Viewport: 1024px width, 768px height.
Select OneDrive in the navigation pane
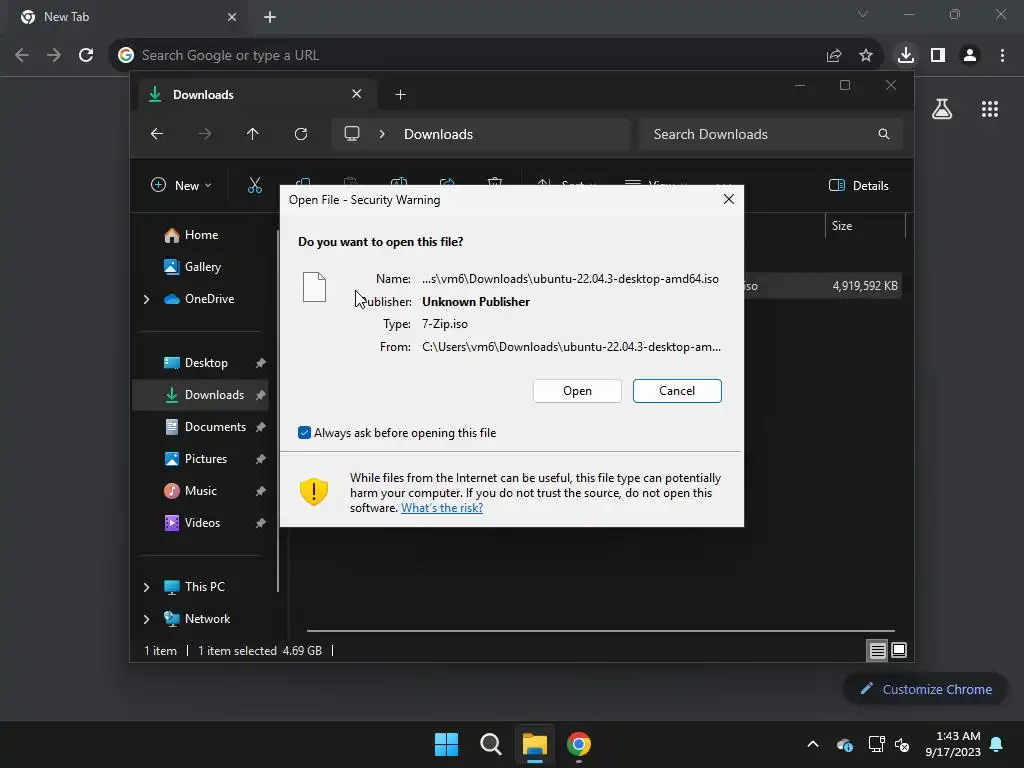199,298
